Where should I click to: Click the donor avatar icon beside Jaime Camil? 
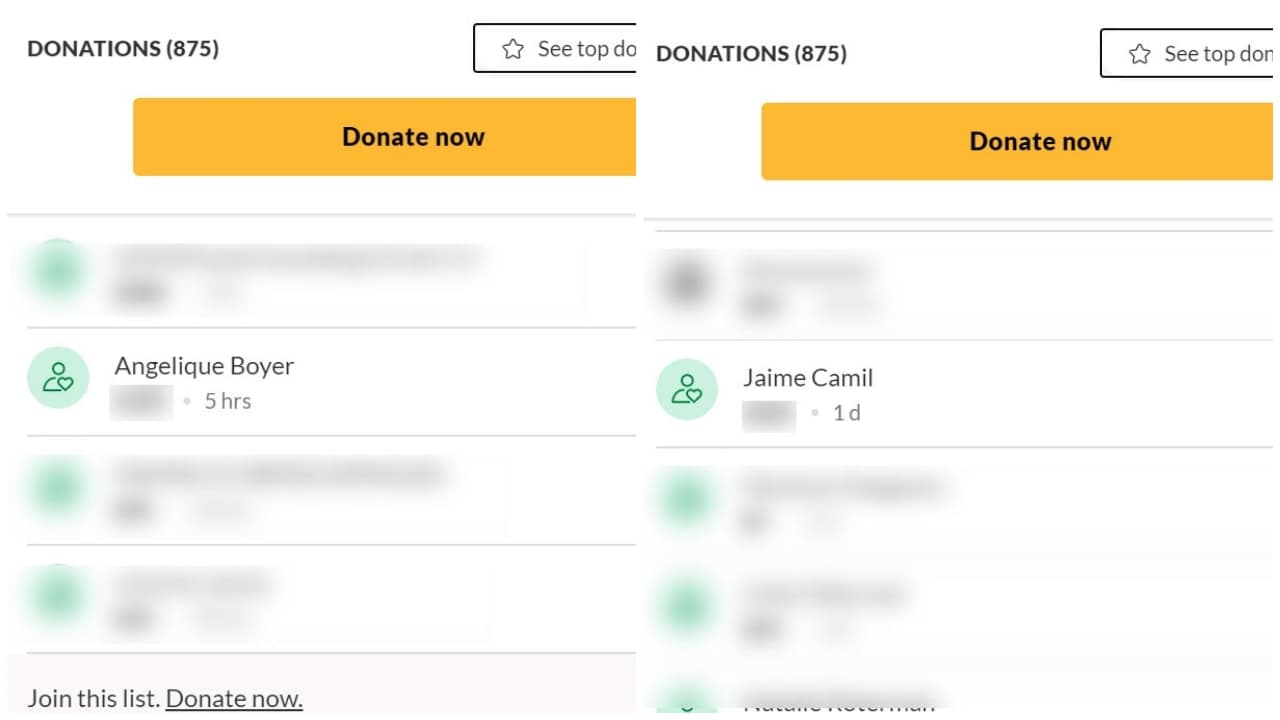click(x=686, y=390)
